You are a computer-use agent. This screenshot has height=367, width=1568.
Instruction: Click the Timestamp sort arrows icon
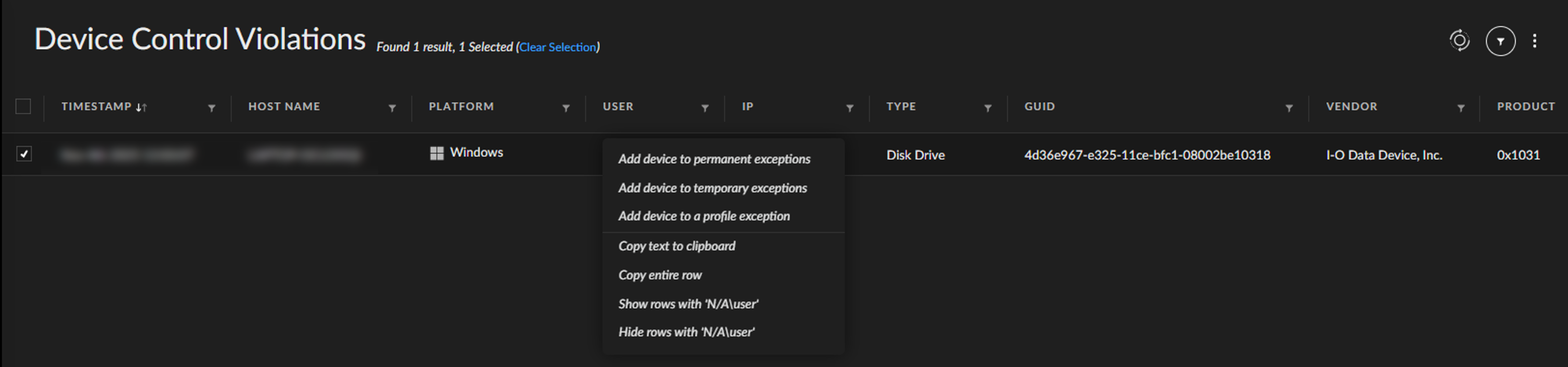click(x=141, y=107)
